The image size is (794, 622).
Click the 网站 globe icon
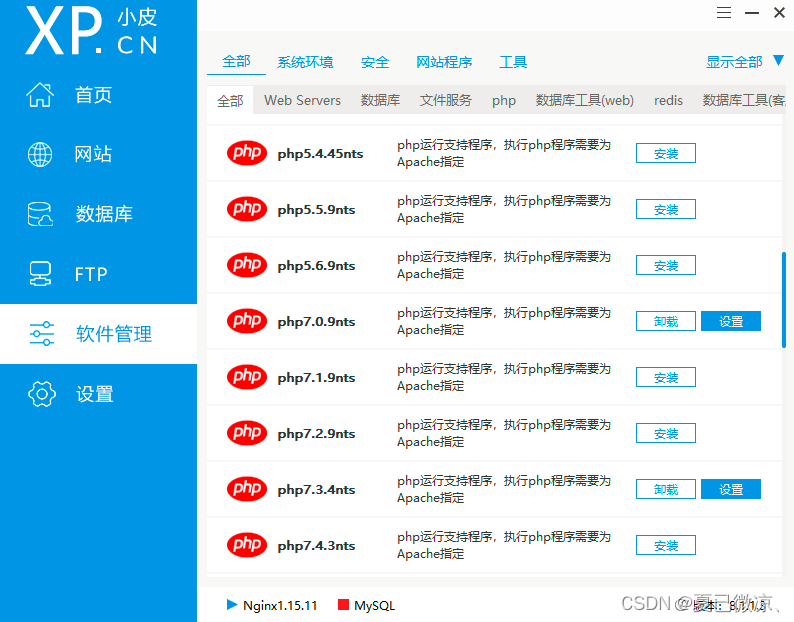pos(40,154)
